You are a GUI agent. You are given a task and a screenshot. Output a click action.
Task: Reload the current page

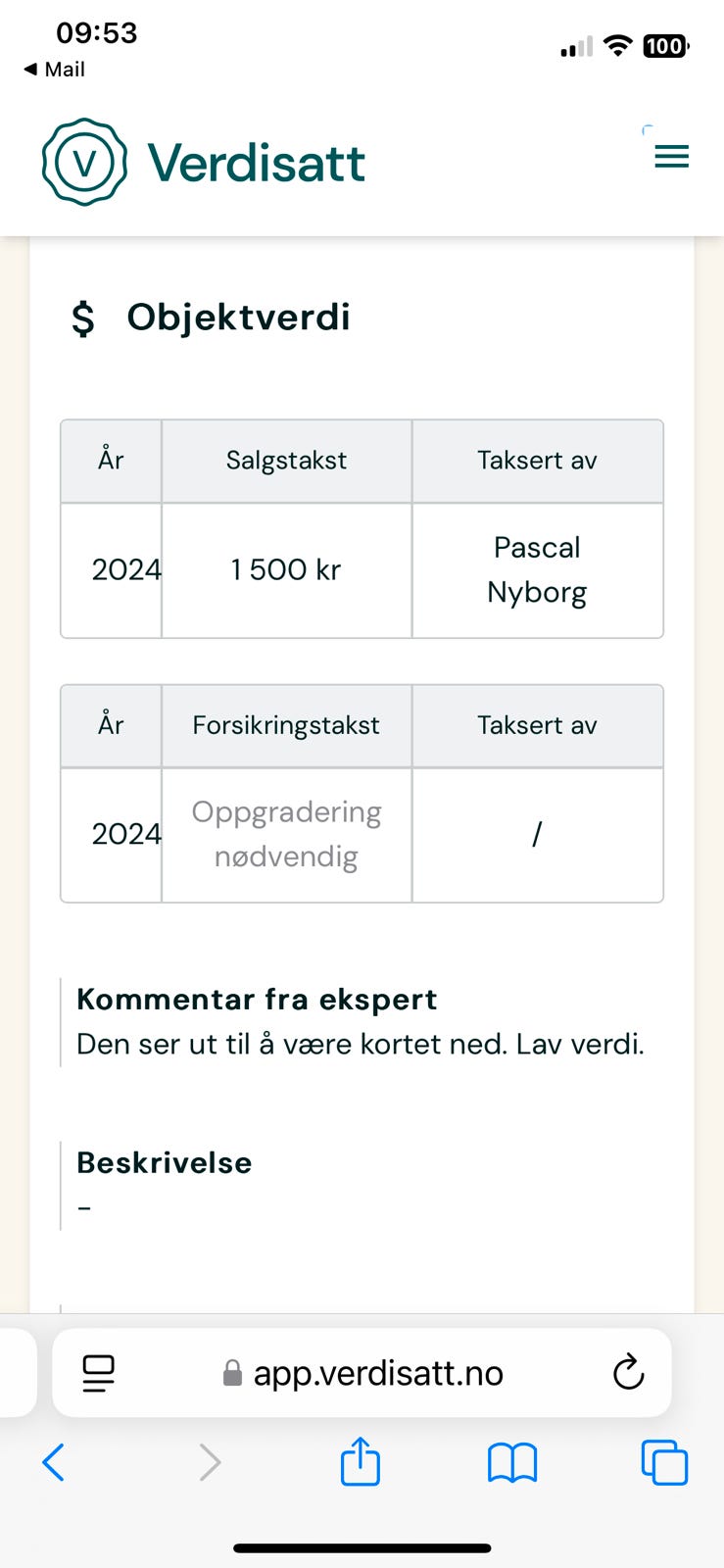pos(628,1372)
